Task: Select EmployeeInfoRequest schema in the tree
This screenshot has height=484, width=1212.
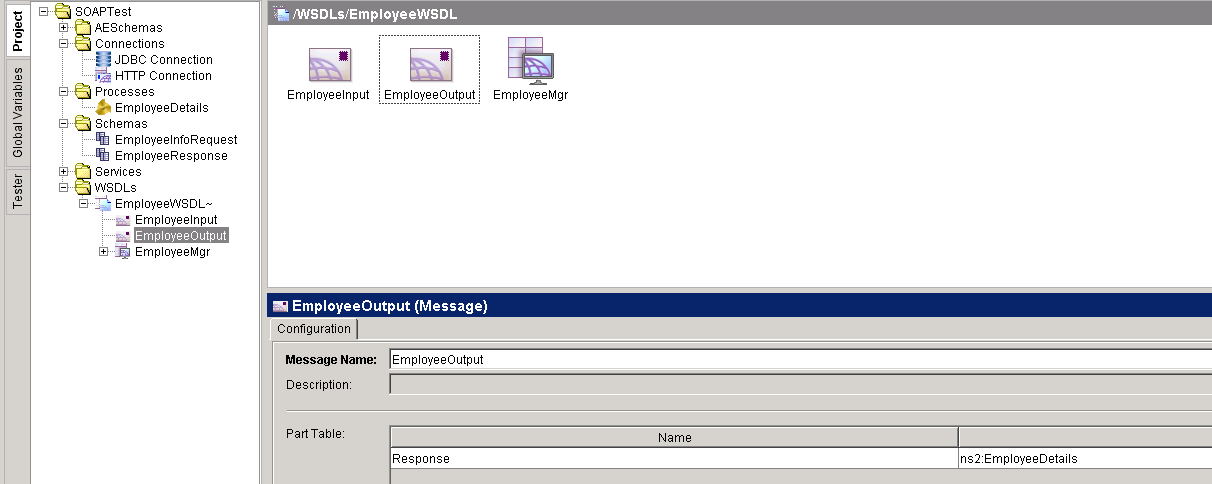Action: pyautogui.click(x=176, y=140)
